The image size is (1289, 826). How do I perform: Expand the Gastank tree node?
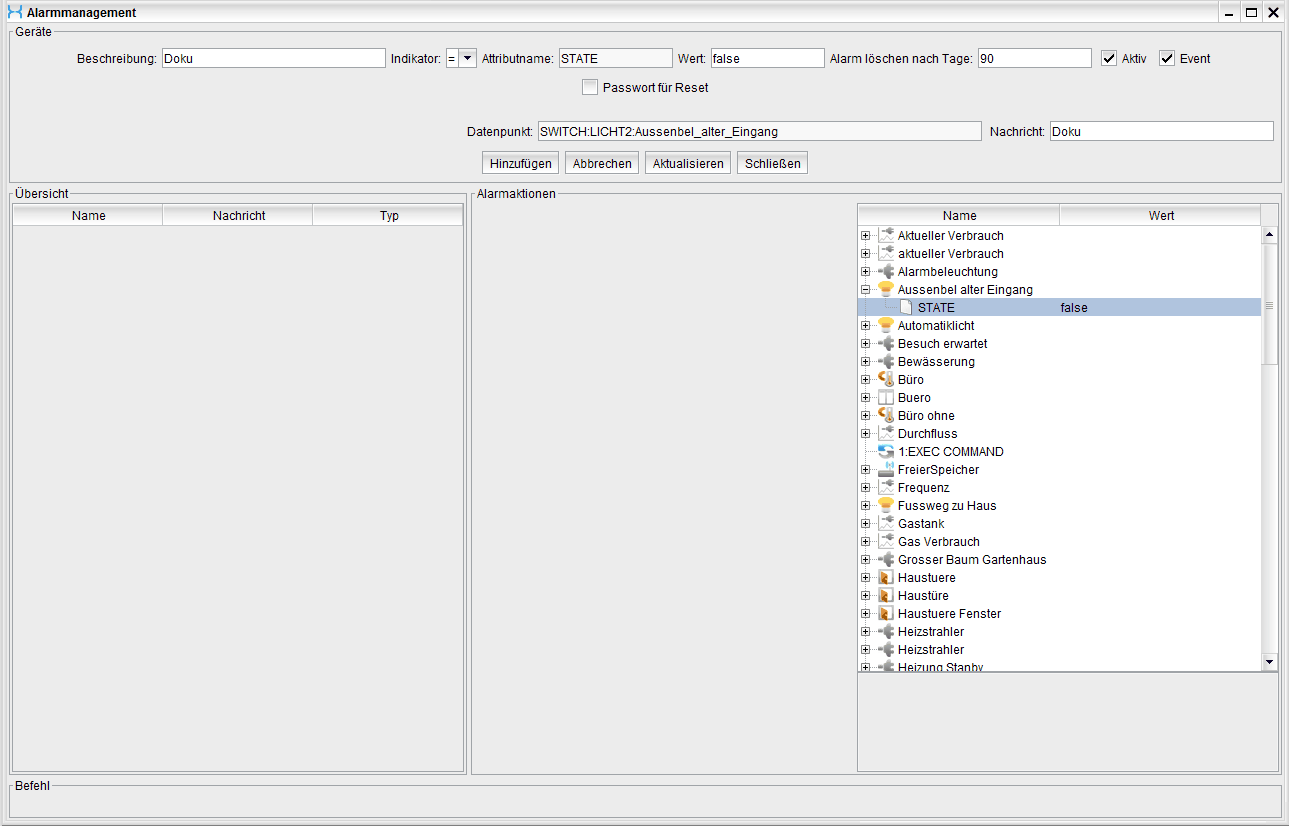(x=865, y=524)
